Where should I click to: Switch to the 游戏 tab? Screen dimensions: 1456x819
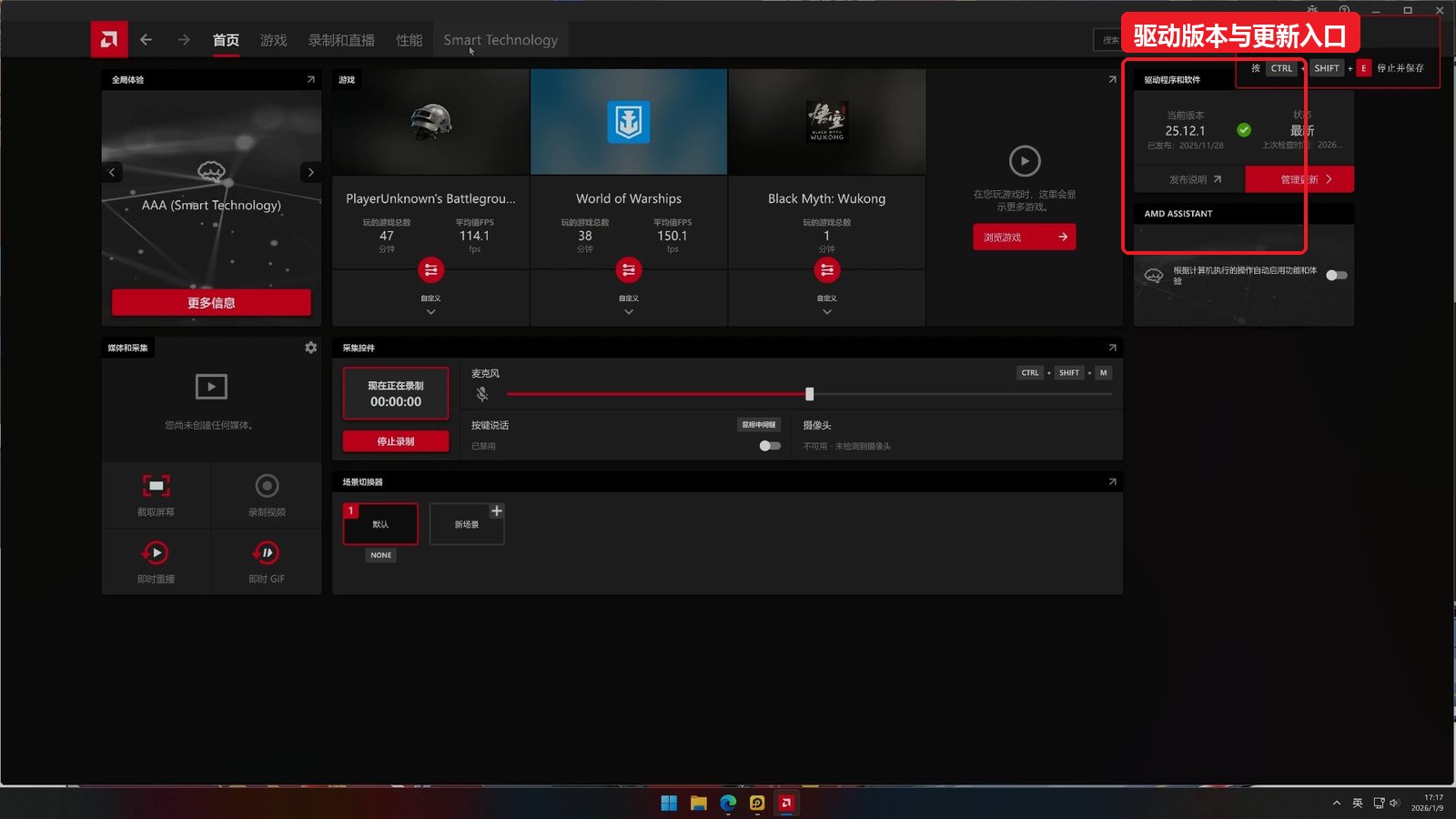coord(273,40)
